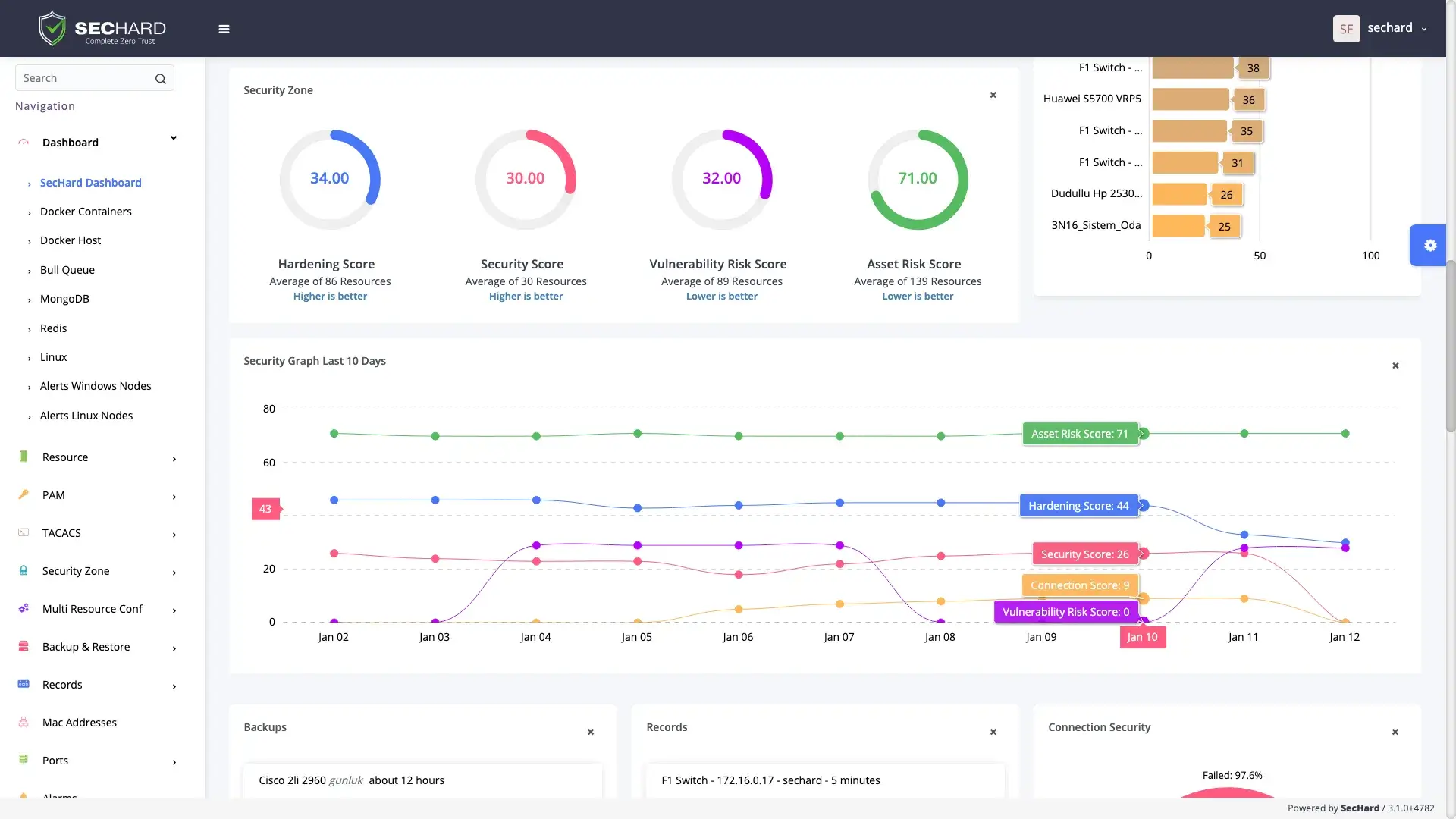Select Alerts Linux Nodes menu item
This screenshot has height=819, width=1456.
86,416
